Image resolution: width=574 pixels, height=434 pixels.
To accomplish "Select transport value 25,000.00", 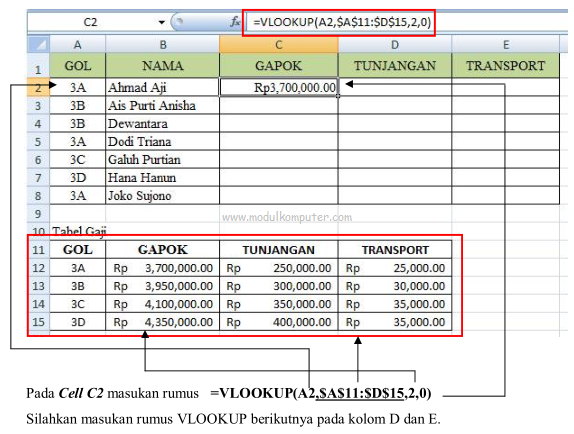I will point(395,268).
